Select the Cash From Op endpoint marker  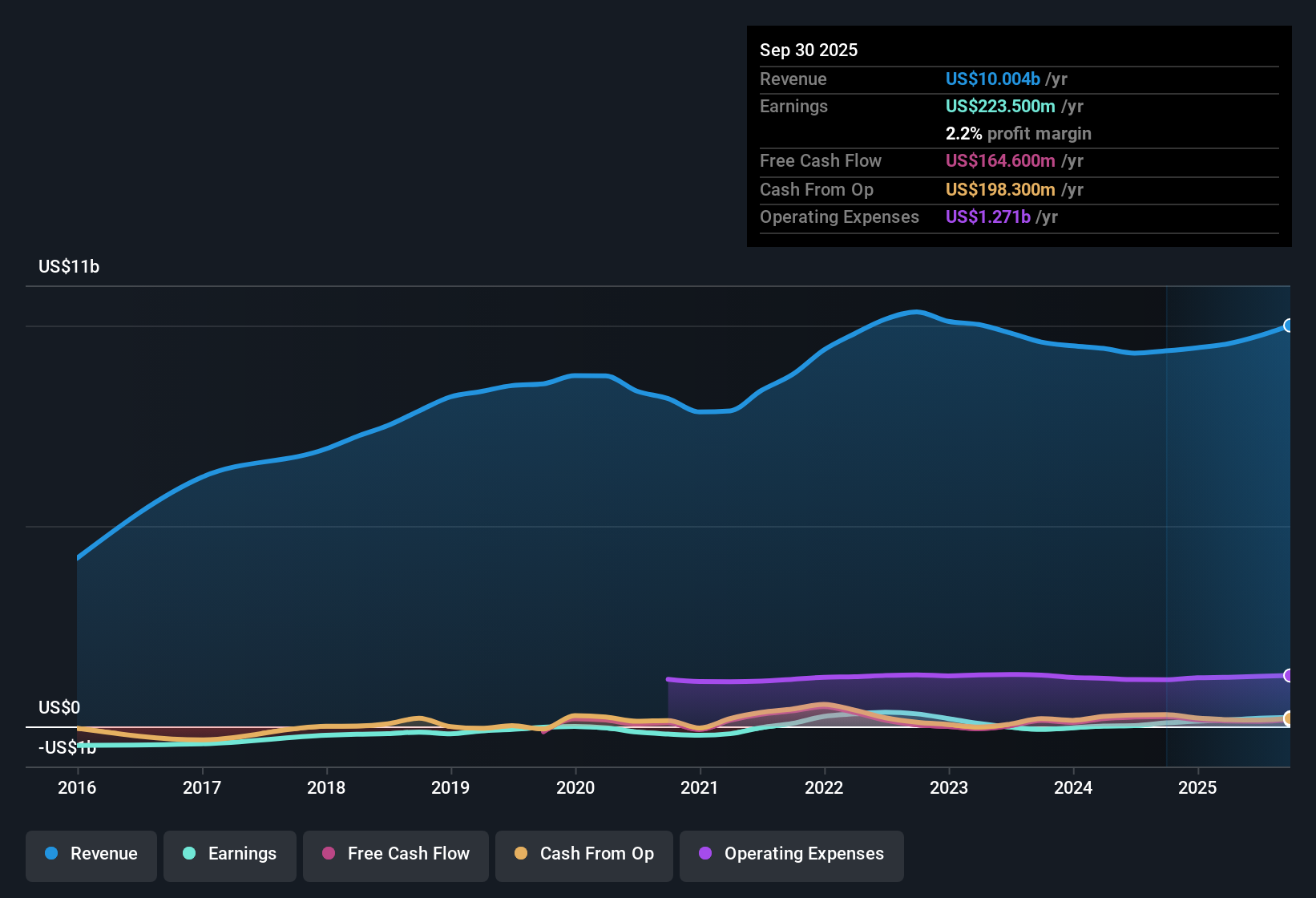click(x=1289, y=719)
